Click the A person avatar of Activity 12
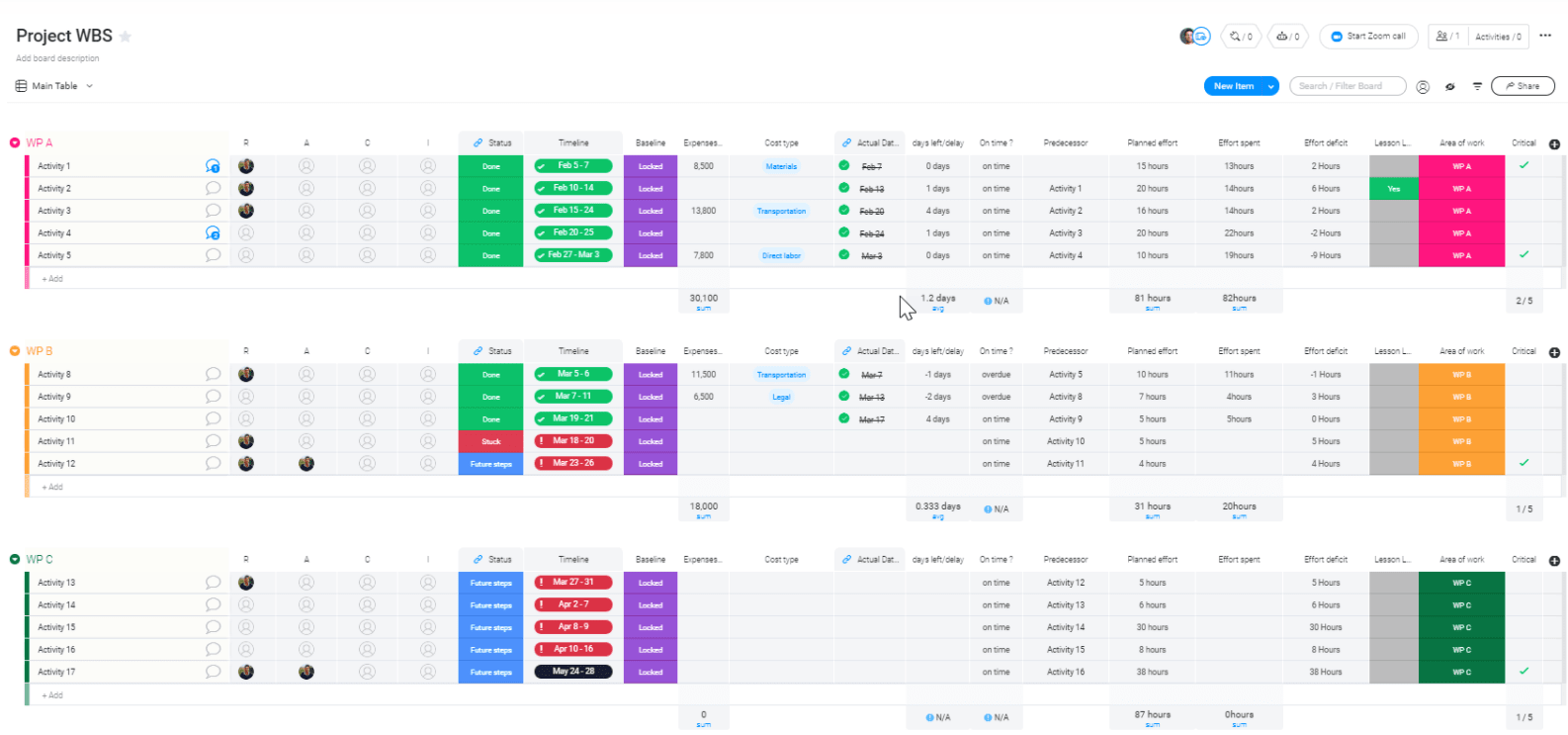 pyautogui.click(x=306, y=463)
